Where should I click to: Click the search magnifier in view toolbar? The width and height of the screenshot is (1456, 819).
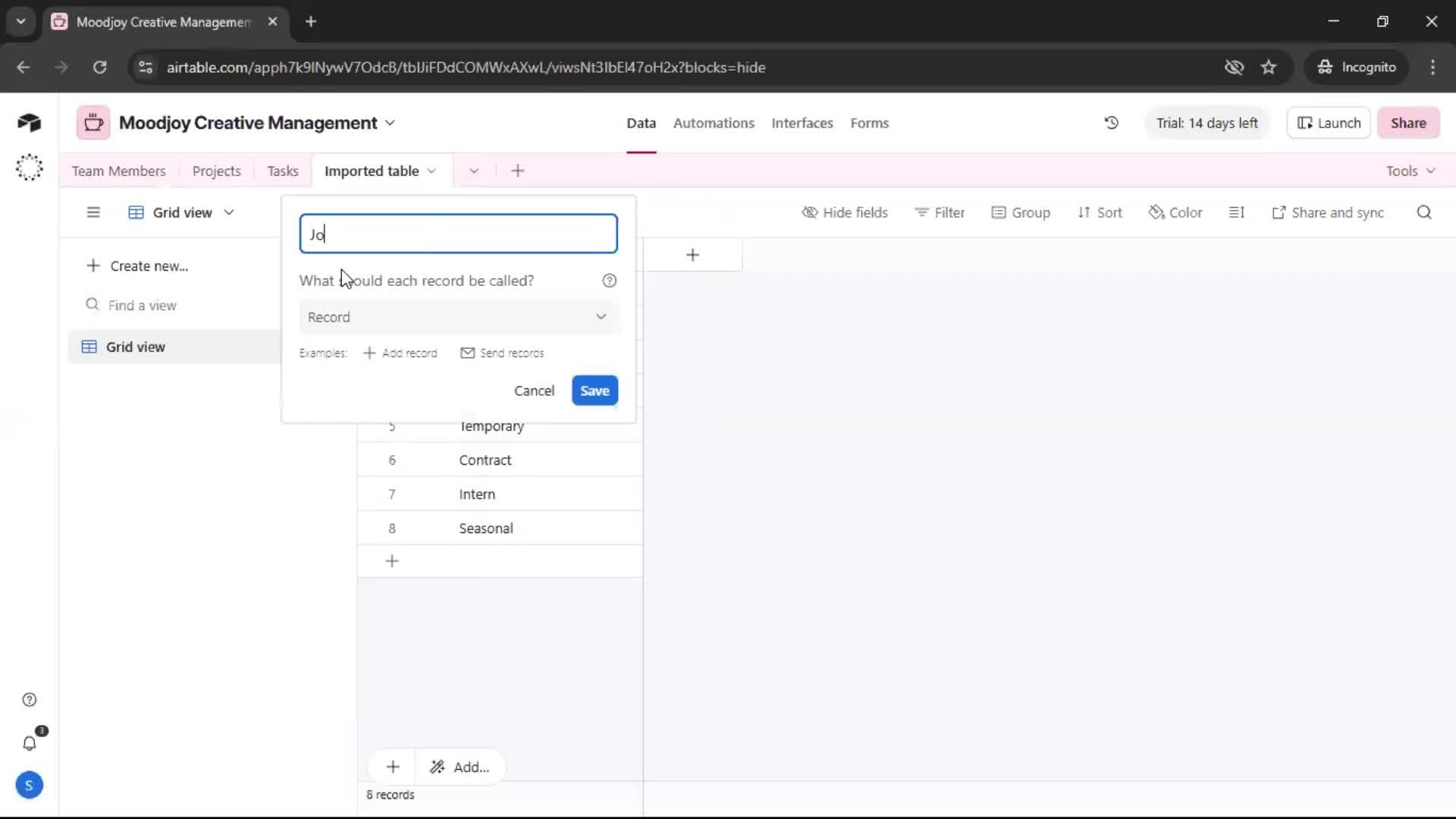[x=1424, y=212]
